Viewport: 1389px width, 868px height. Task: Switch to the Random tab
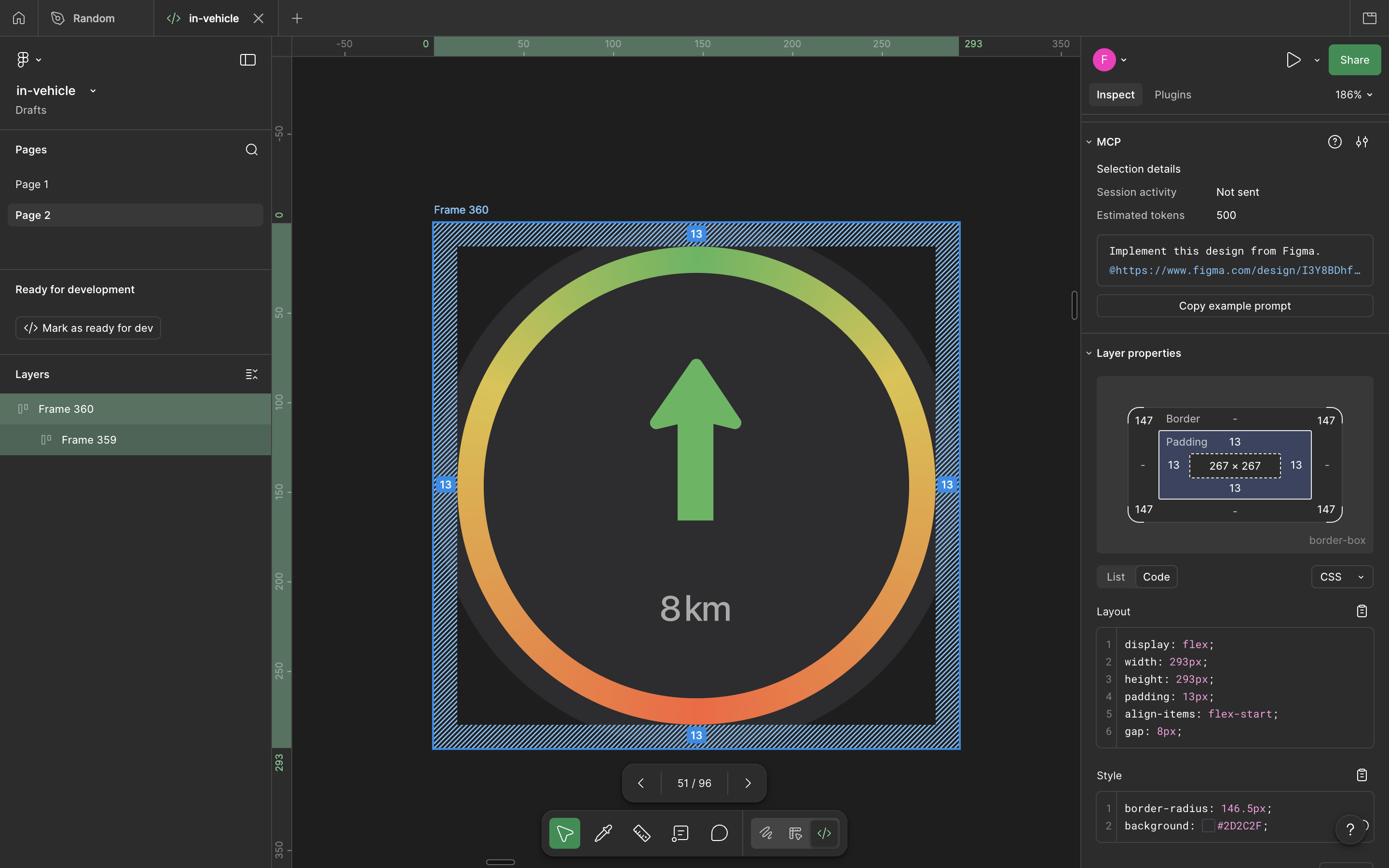tap(93, 18)
